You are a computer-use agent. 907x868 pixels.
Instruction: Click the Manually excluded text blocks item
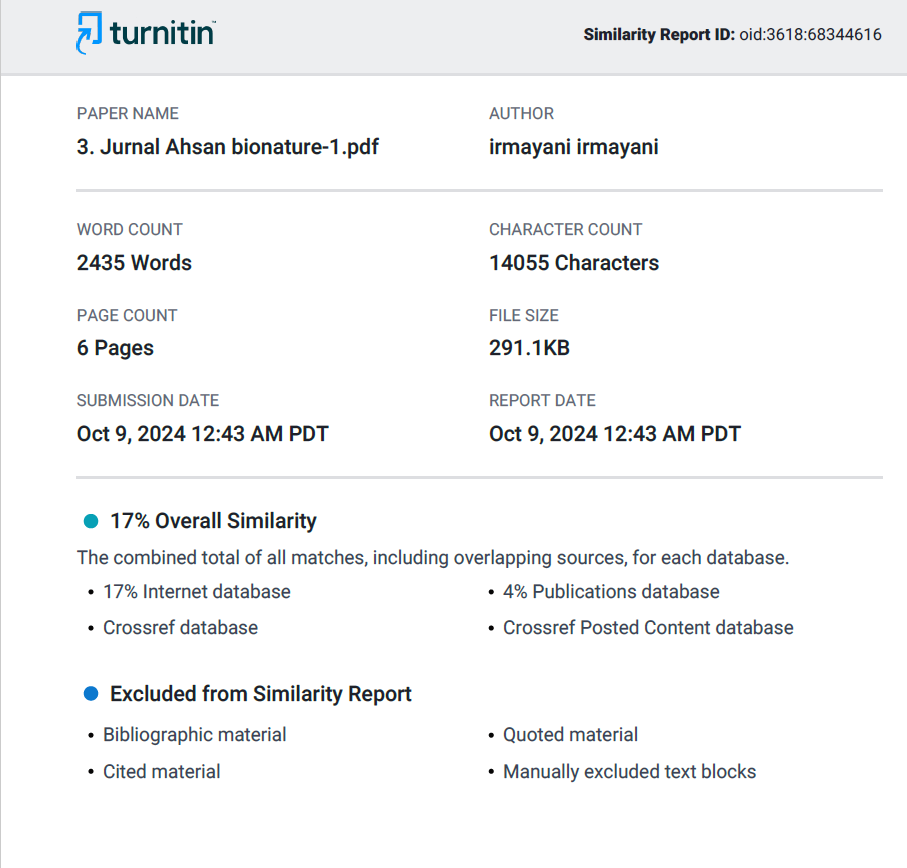pos(629,771)
